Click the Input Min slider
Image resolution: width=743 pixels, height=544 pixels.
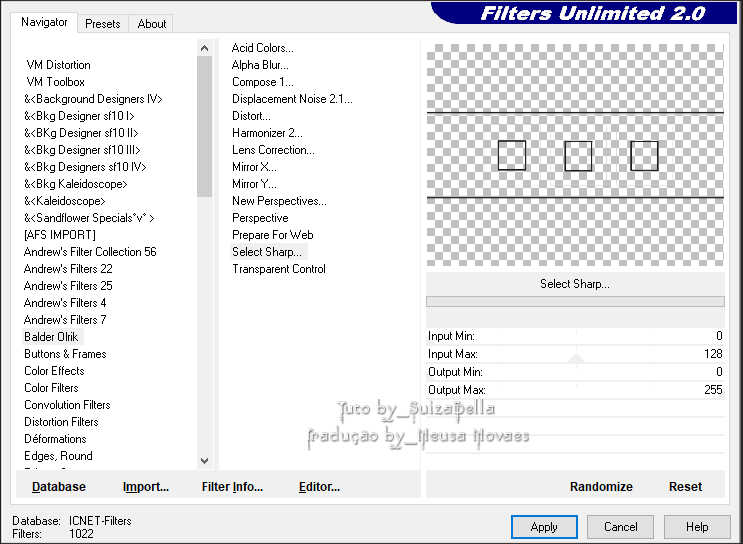[576, 336]
